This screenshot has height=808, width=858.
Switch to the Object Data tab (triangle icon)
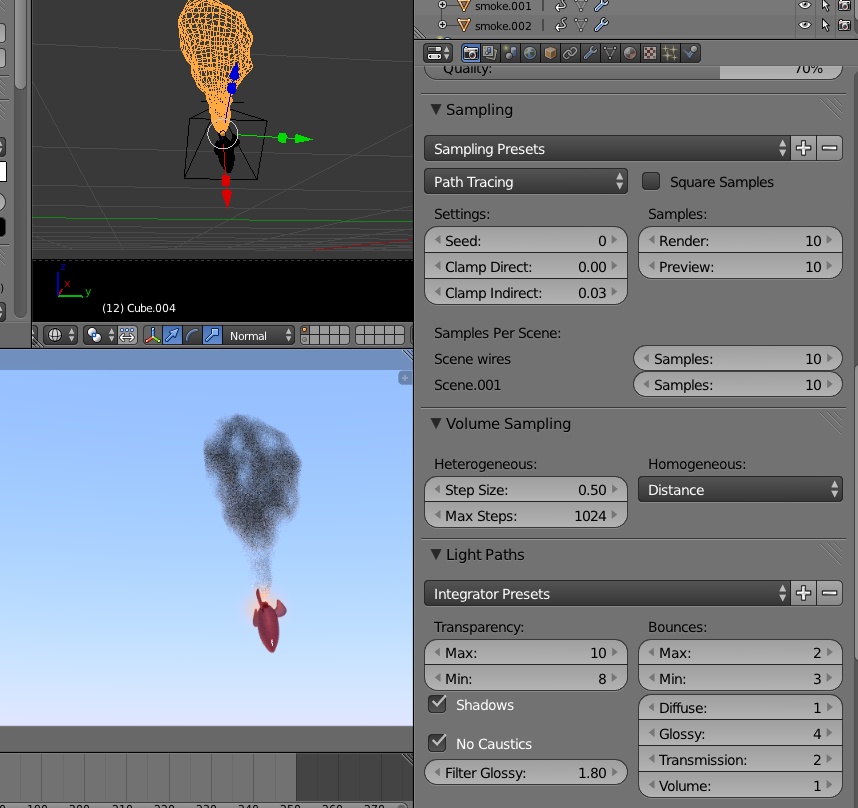610,53
